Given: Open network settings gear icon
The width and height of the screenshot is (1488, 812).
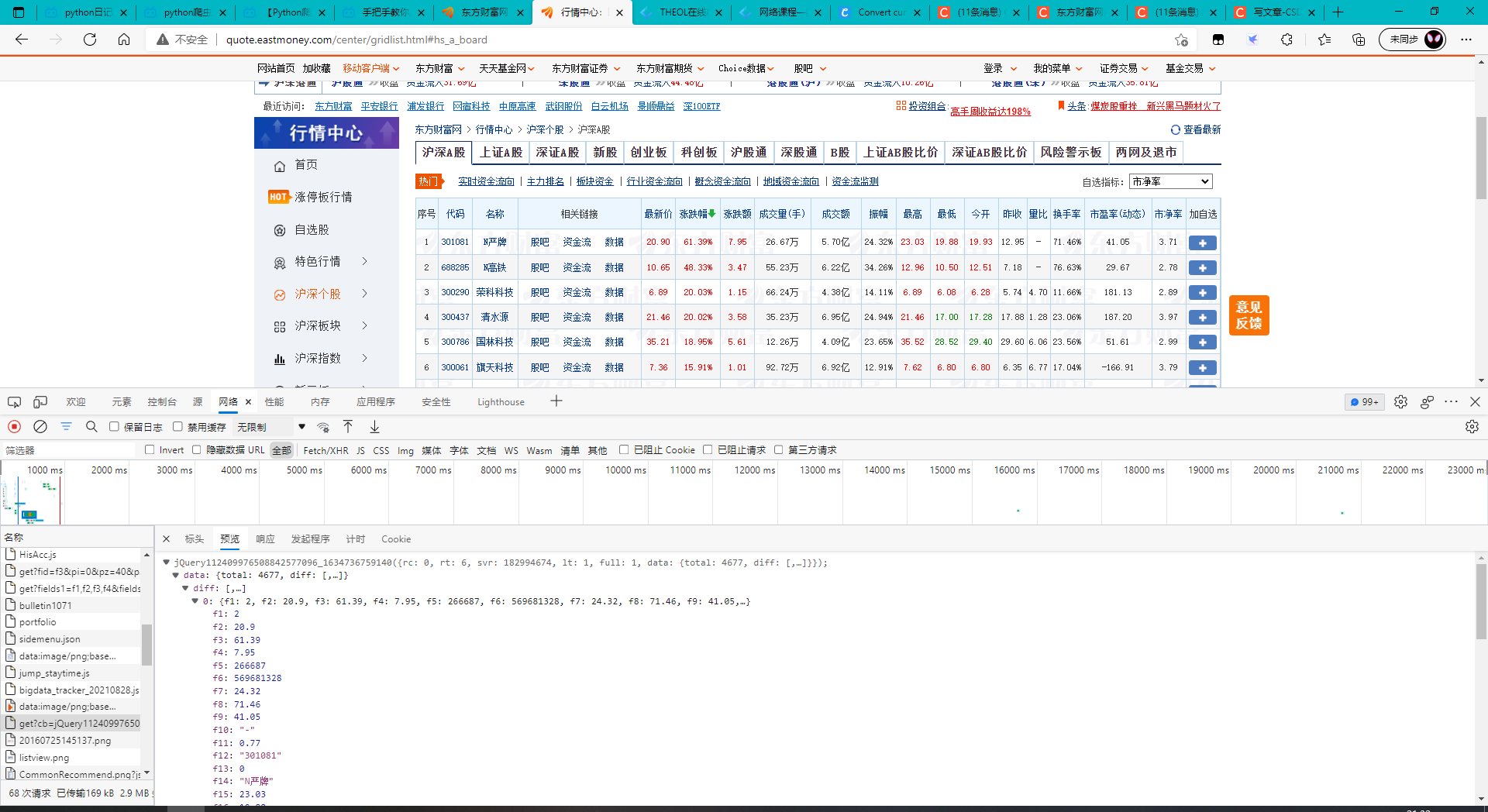Looking at the screenshot, I should (1472, 427).
